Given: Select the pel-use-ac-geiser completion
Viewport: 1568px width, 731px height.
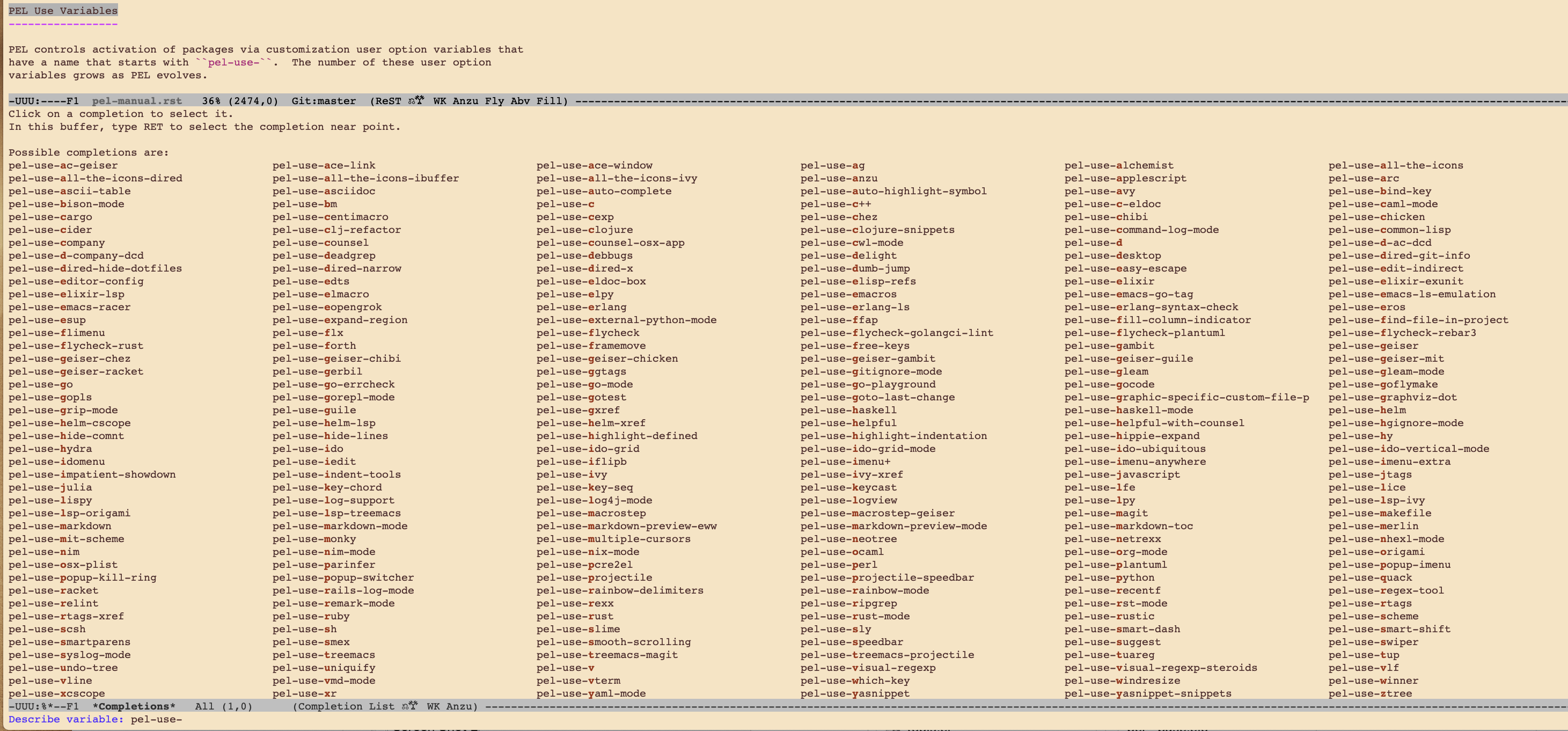Looking at the screenshot, I should pyautogui.click(x=63, y=165).
